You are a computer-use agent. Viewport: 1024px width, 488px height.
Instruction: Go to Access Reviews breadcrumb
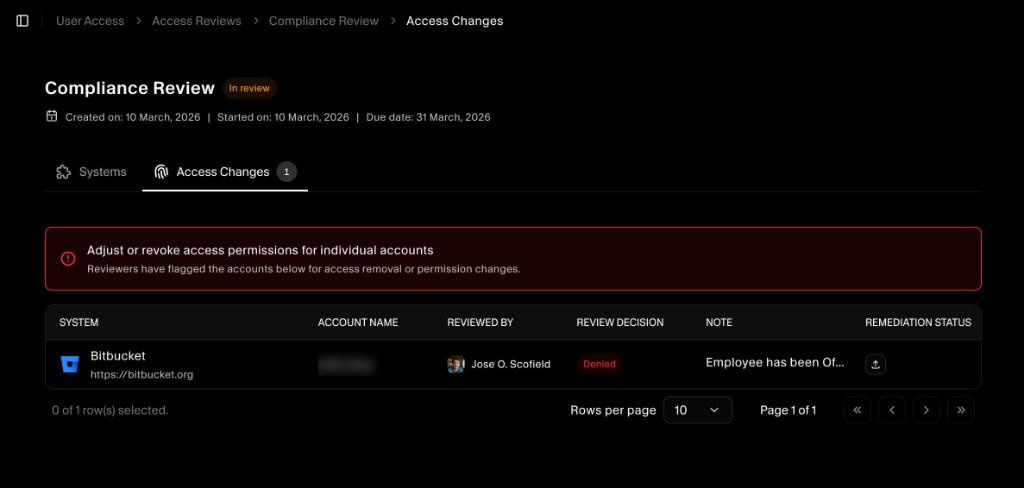point(197,21)
